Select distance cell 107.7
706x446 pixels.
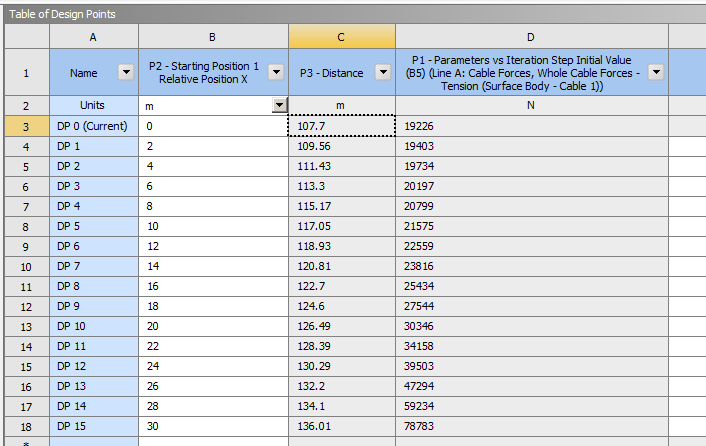pyautogui.click(x=342, y=126)
